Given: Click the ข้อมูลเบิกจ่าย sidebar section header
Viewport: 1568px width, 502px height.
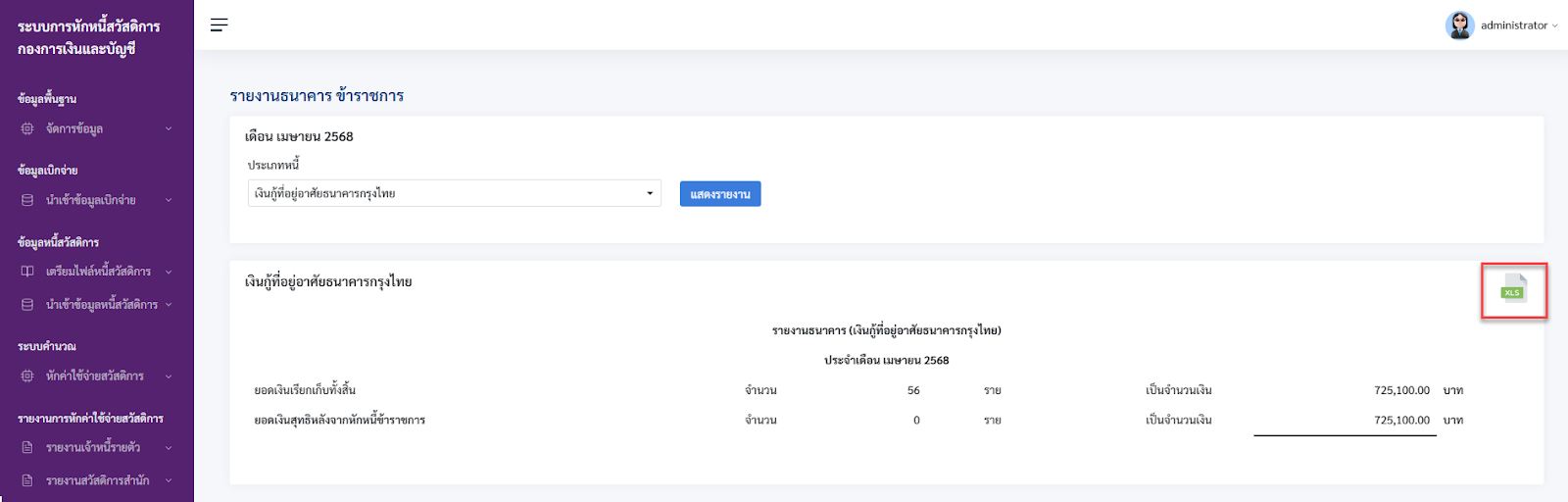Looking at the screenshot, I should [x=47, y=170].
